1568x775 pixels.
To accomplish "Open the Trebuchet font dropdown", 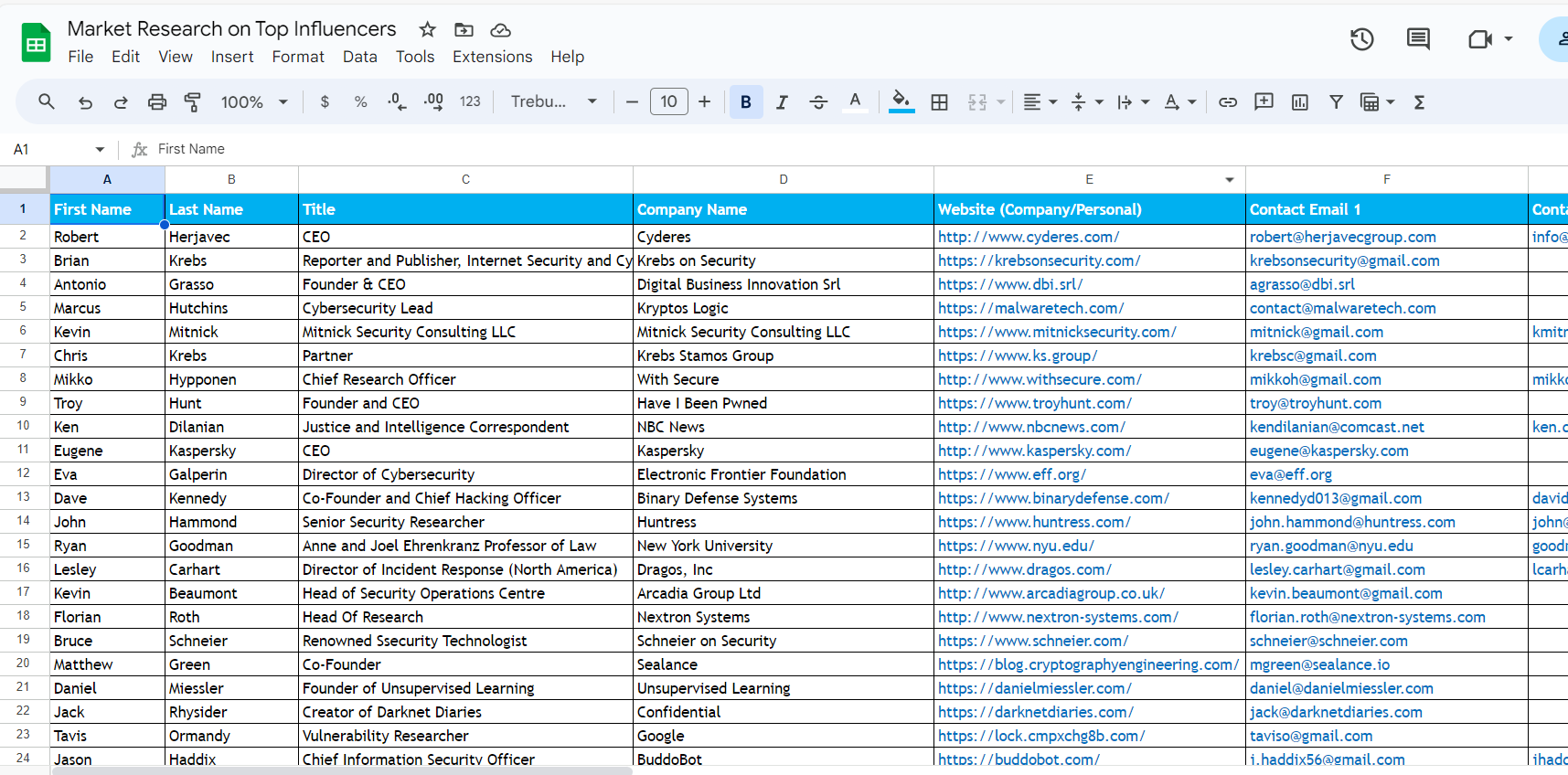I will point(554,102).
